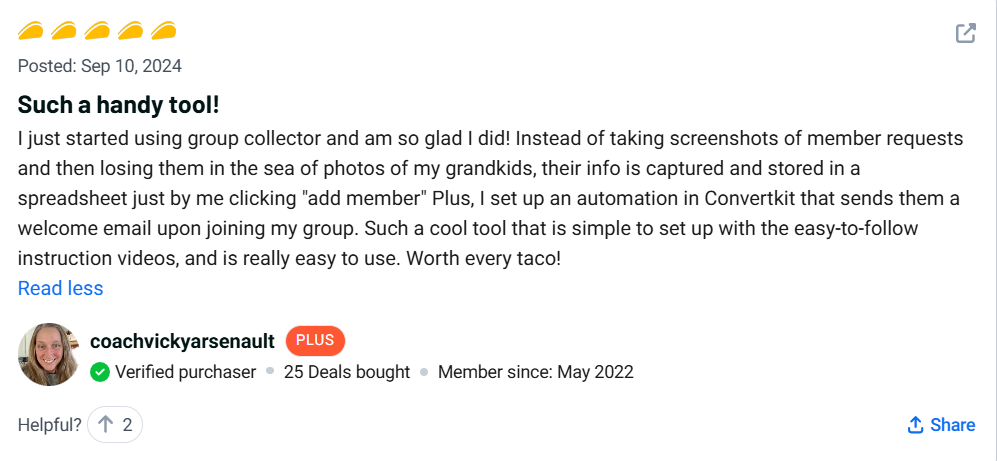Click the "25 Deals bought" text
997x461 pixels.
[x=347, y=372]
